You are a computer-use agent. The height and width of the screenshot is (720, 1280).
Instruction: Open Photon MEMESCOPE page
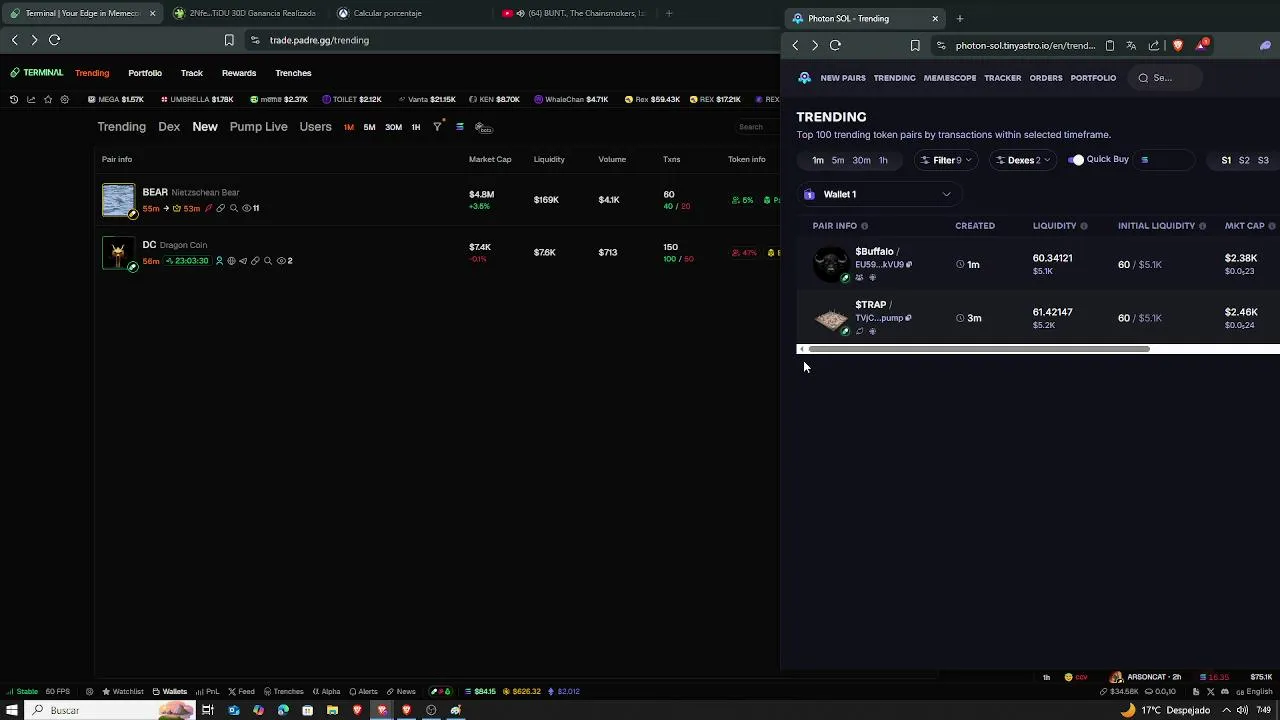click(950, 78)
